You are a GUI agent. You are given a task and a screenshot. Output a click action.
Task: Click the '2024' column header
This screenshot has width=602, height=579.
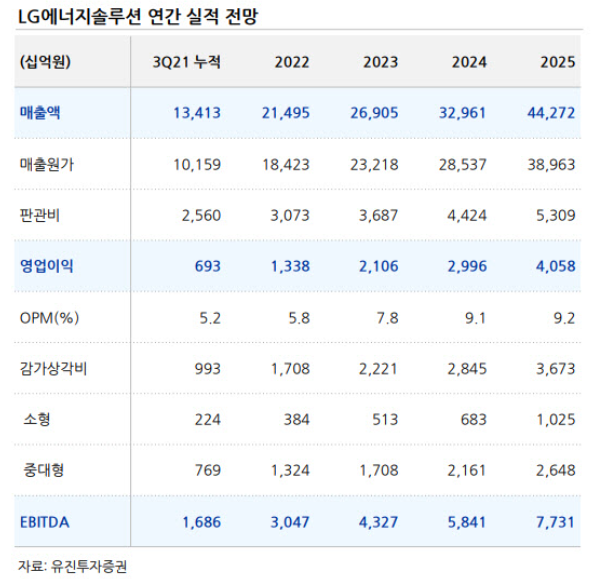469,62
